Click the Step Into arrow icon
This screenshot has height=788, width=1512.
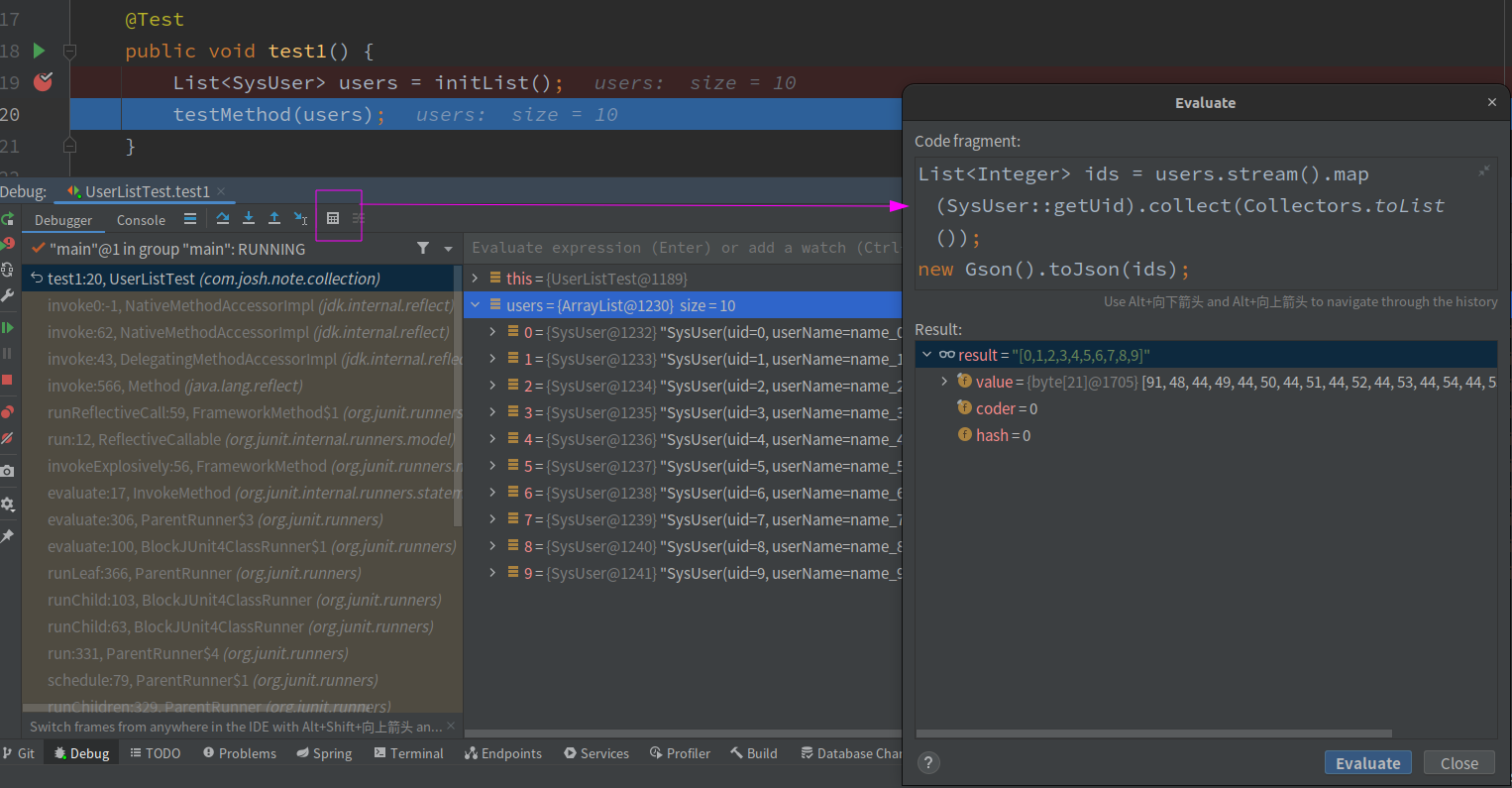point(249,218)
